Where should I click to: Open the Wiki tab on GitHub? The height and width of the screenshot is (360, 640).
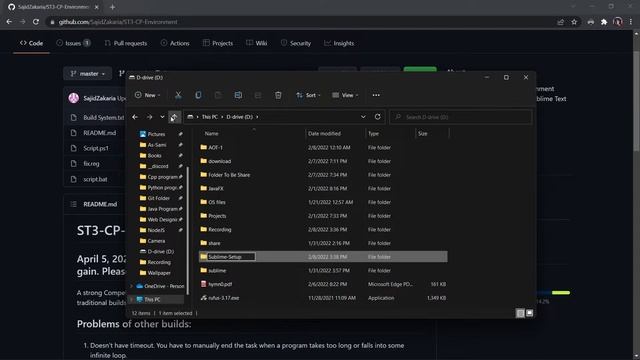click(257, 43)
